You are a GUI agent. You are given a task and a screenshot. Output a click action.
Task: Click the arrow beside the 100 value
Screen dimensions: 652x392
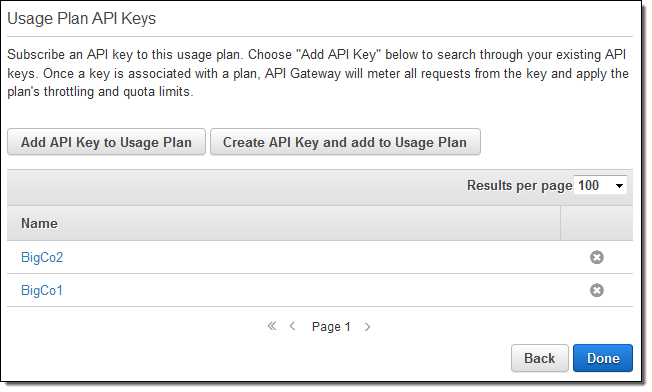619,186
